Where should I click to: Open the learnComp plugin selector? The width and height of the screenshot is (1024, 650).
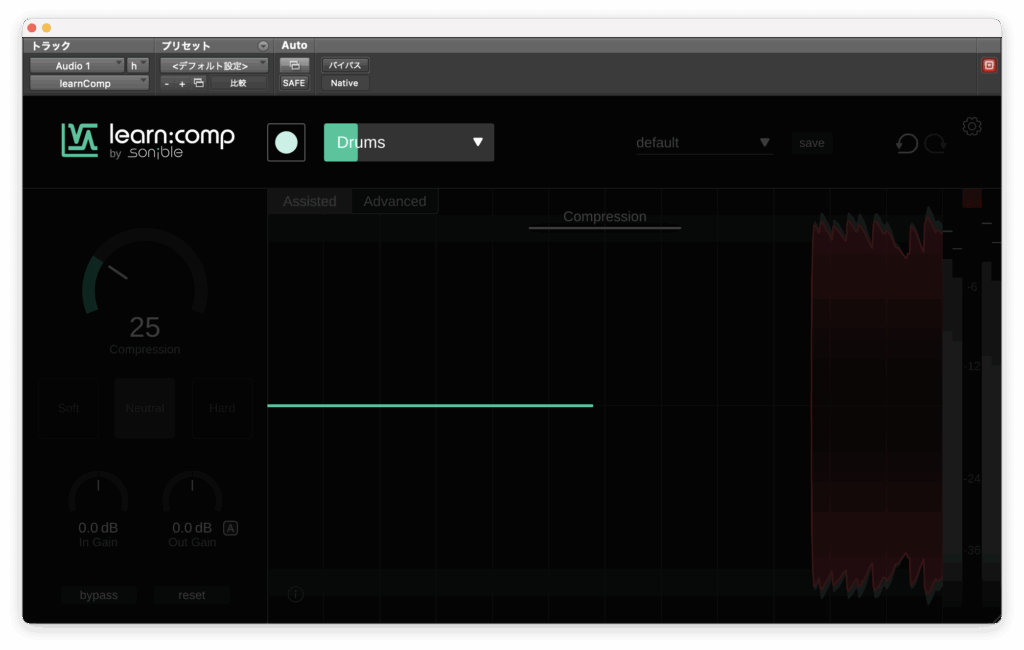(89, 84)
